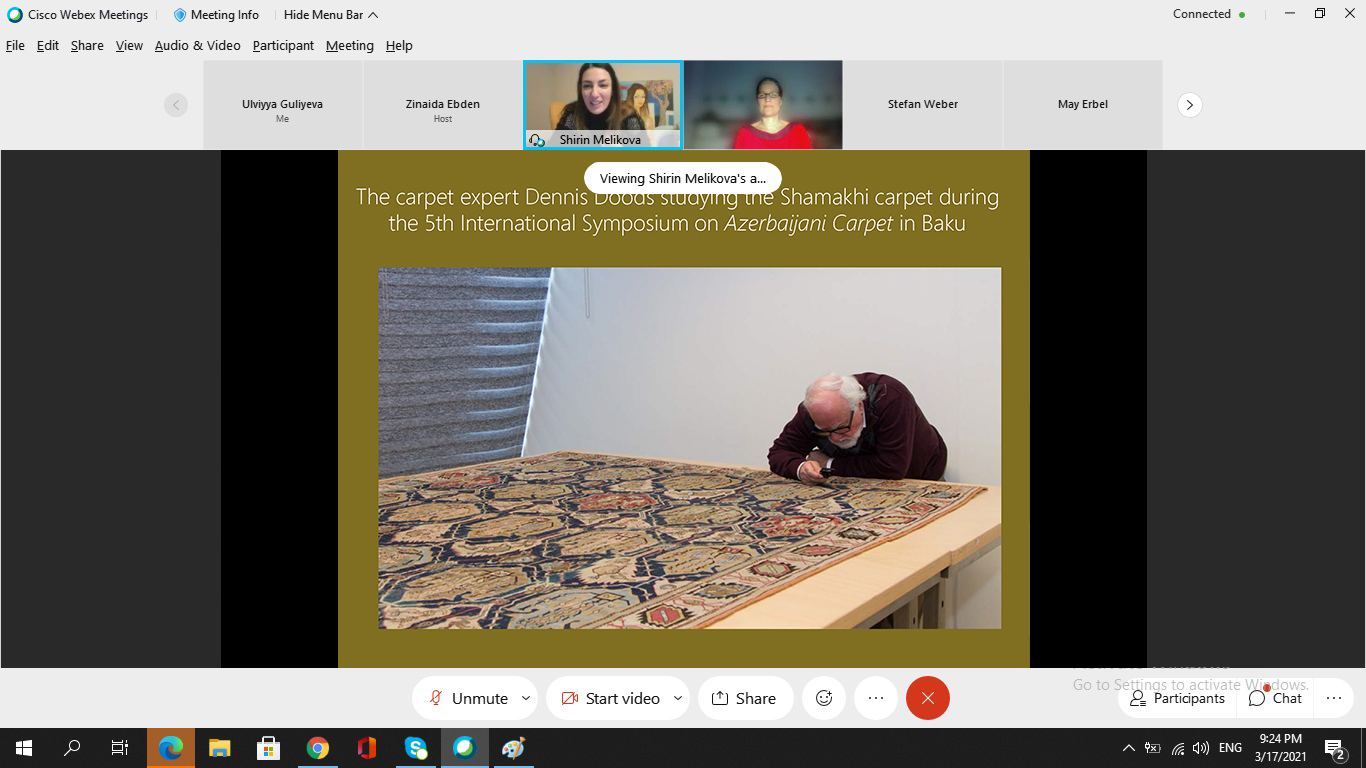The width and height of the screenshot is (1366, 768).
Task: Expand audio options next to Unmute
Action: click(x=526, y=698)
